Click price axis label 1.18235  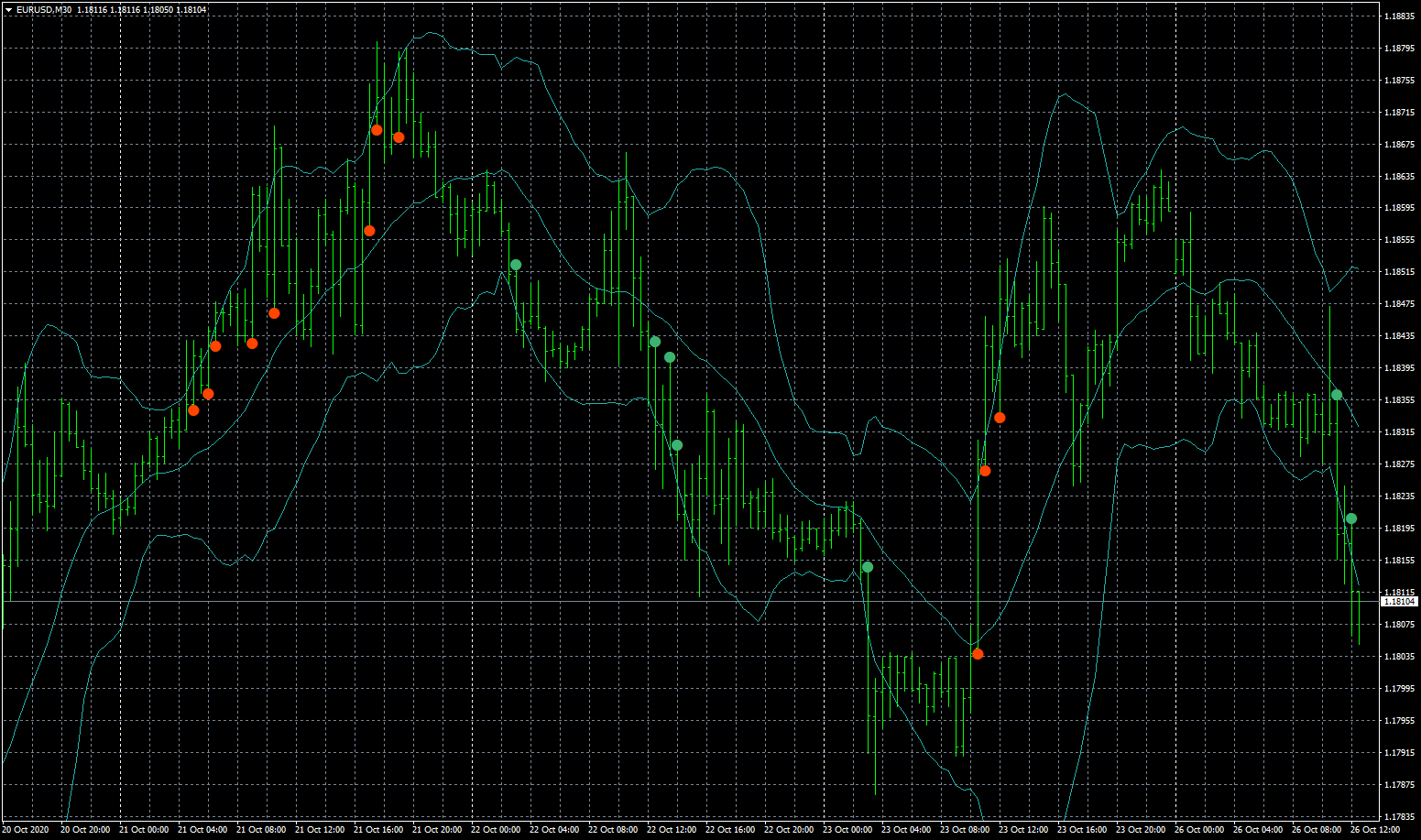click(x=1398, y=496)
